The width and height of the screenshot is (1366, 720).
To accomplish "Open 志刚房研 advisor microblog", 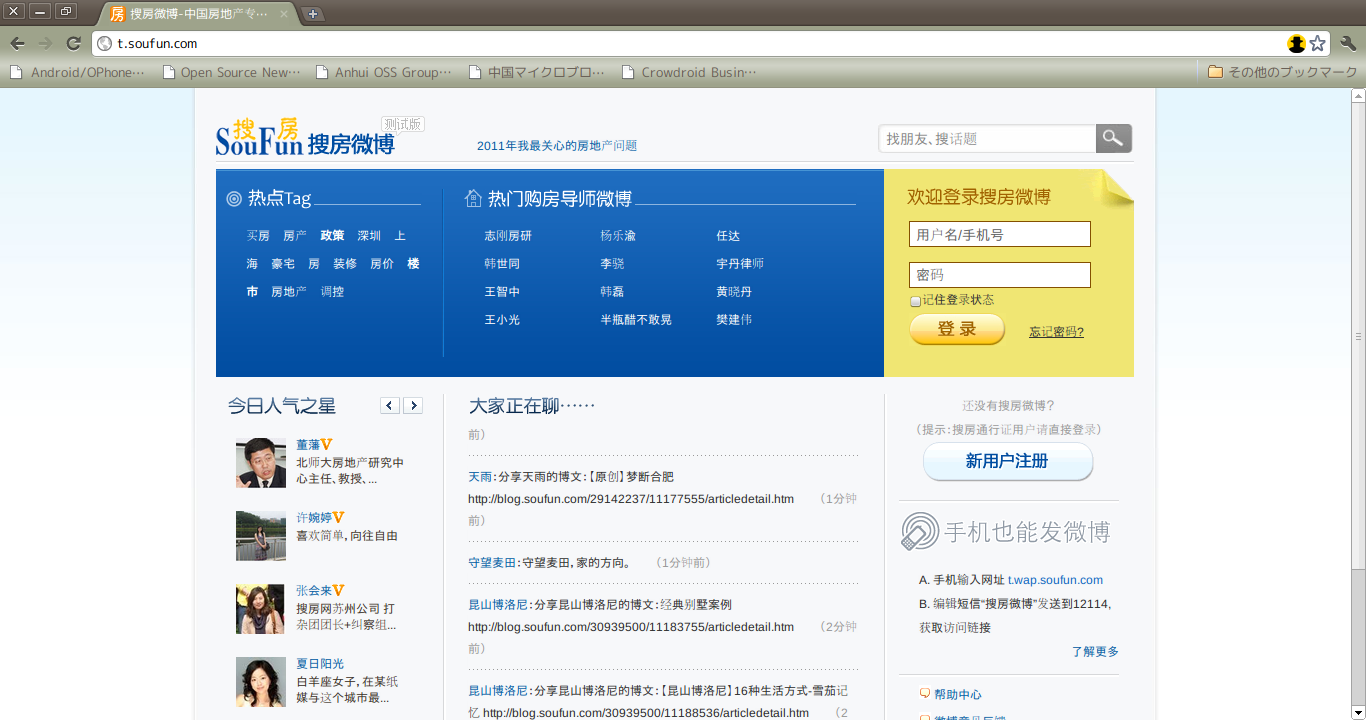I will [x=508, y=236].
